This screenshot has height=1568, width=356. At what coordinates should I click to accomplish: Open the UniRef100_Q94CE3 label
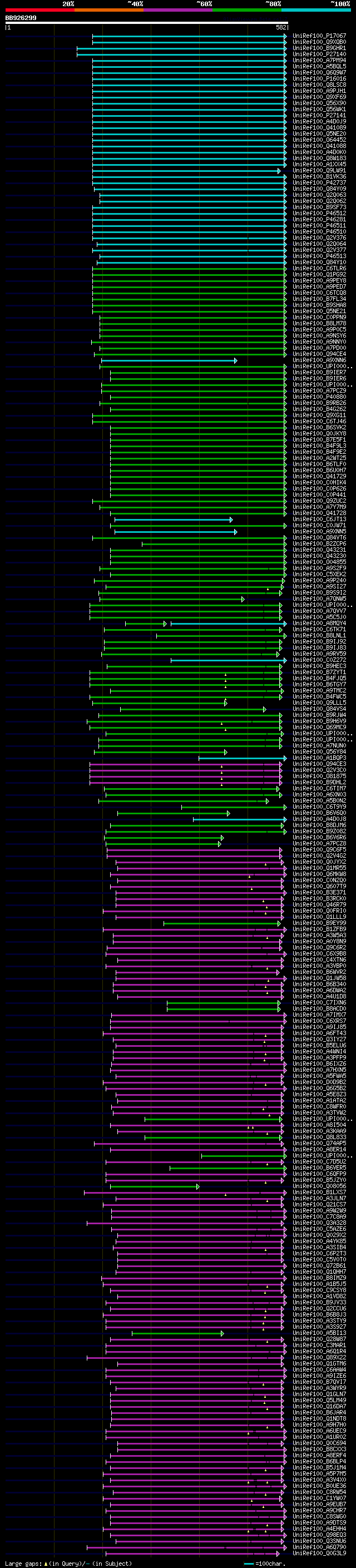coord(319,764)
